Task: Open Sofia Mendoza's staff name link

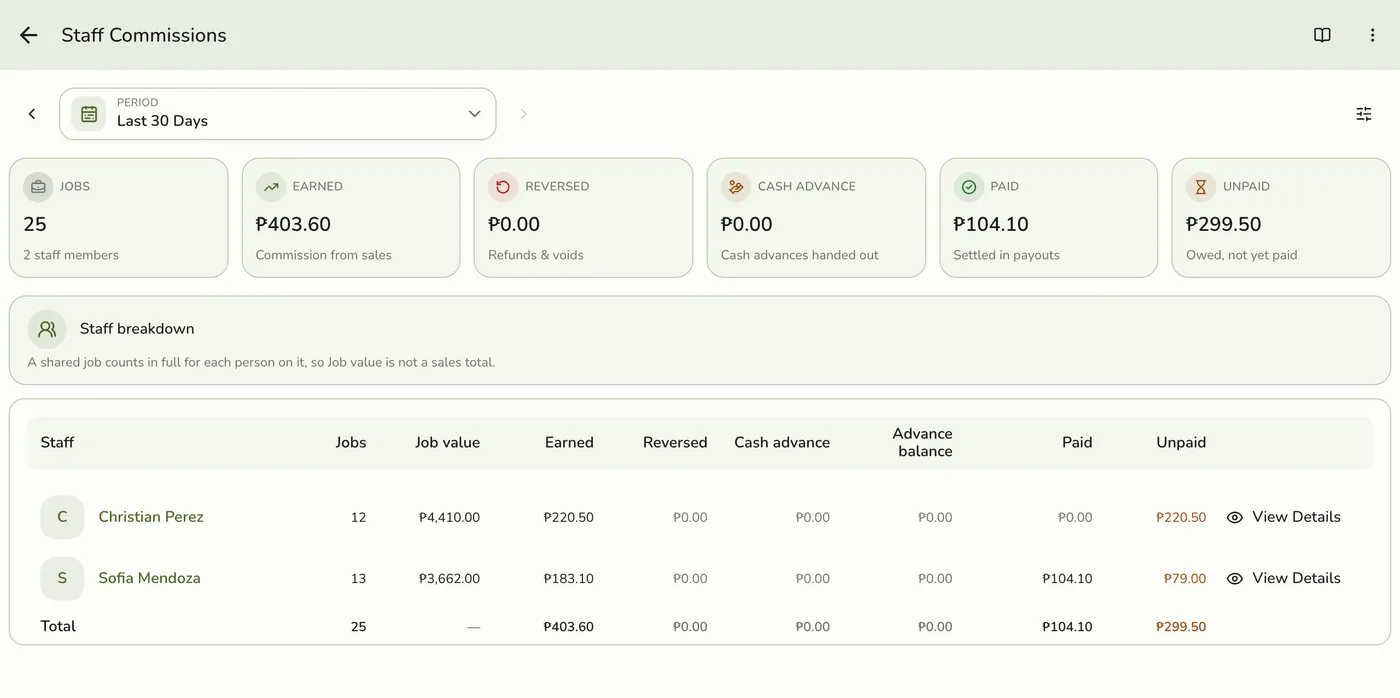Action: pyautogui.click(x=149, y=578)
